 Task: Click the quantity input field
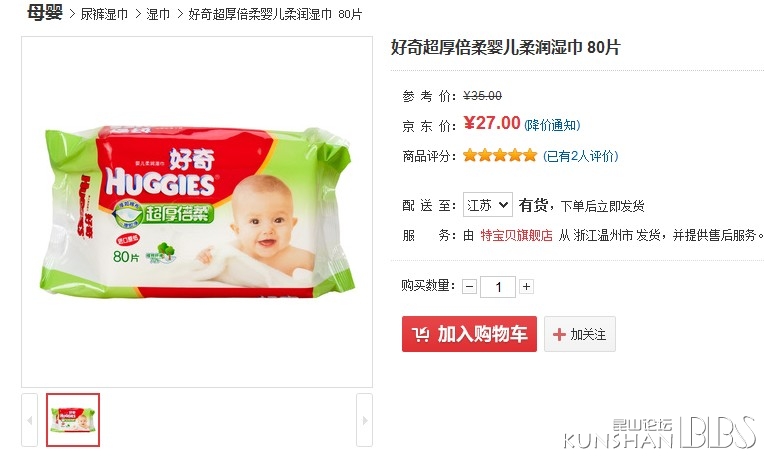coord(497,287)
